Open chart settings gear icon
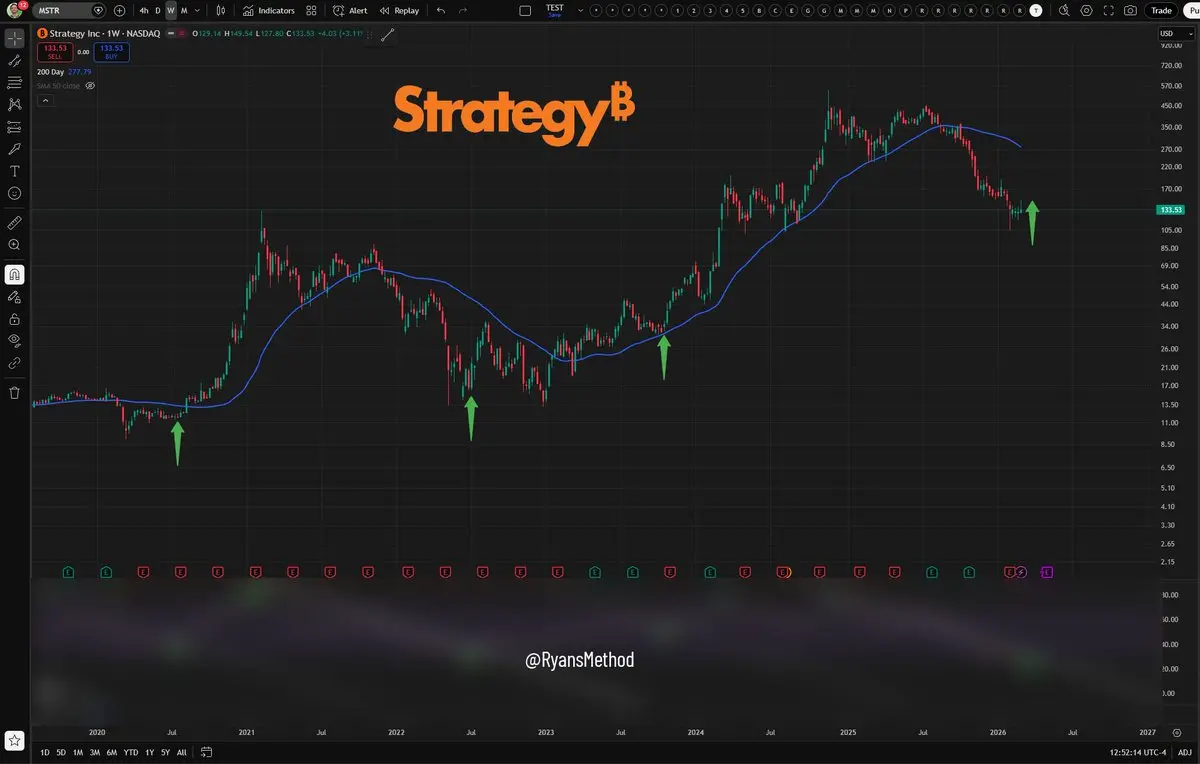1200x764 pixels. [1086, 10]
